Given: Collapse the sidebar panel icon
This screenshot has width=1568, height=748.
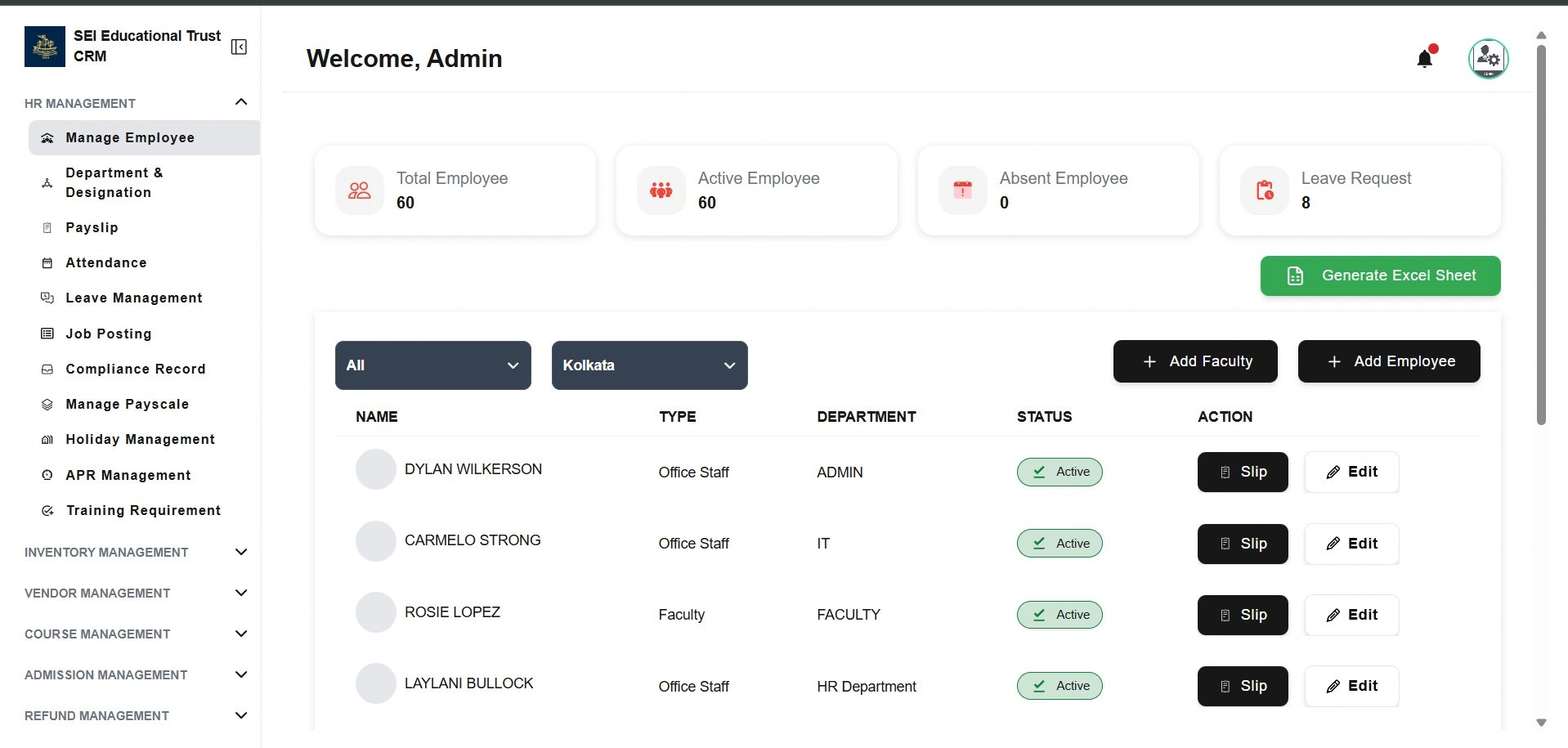Looking at the screenshot, I should (239, 47).
